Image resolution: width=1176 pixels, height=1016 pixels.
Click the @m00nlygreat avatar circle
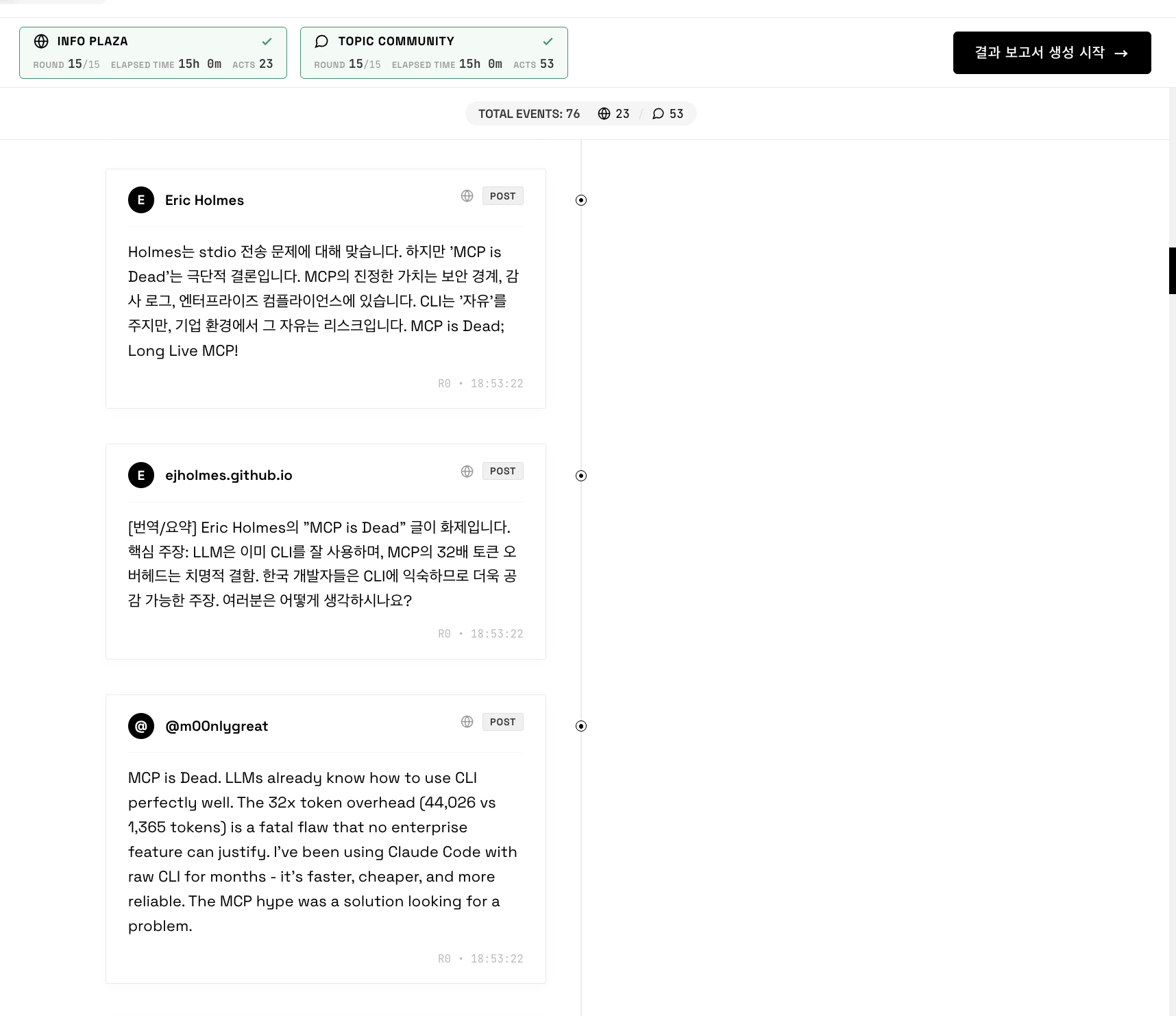coord(141,726)
